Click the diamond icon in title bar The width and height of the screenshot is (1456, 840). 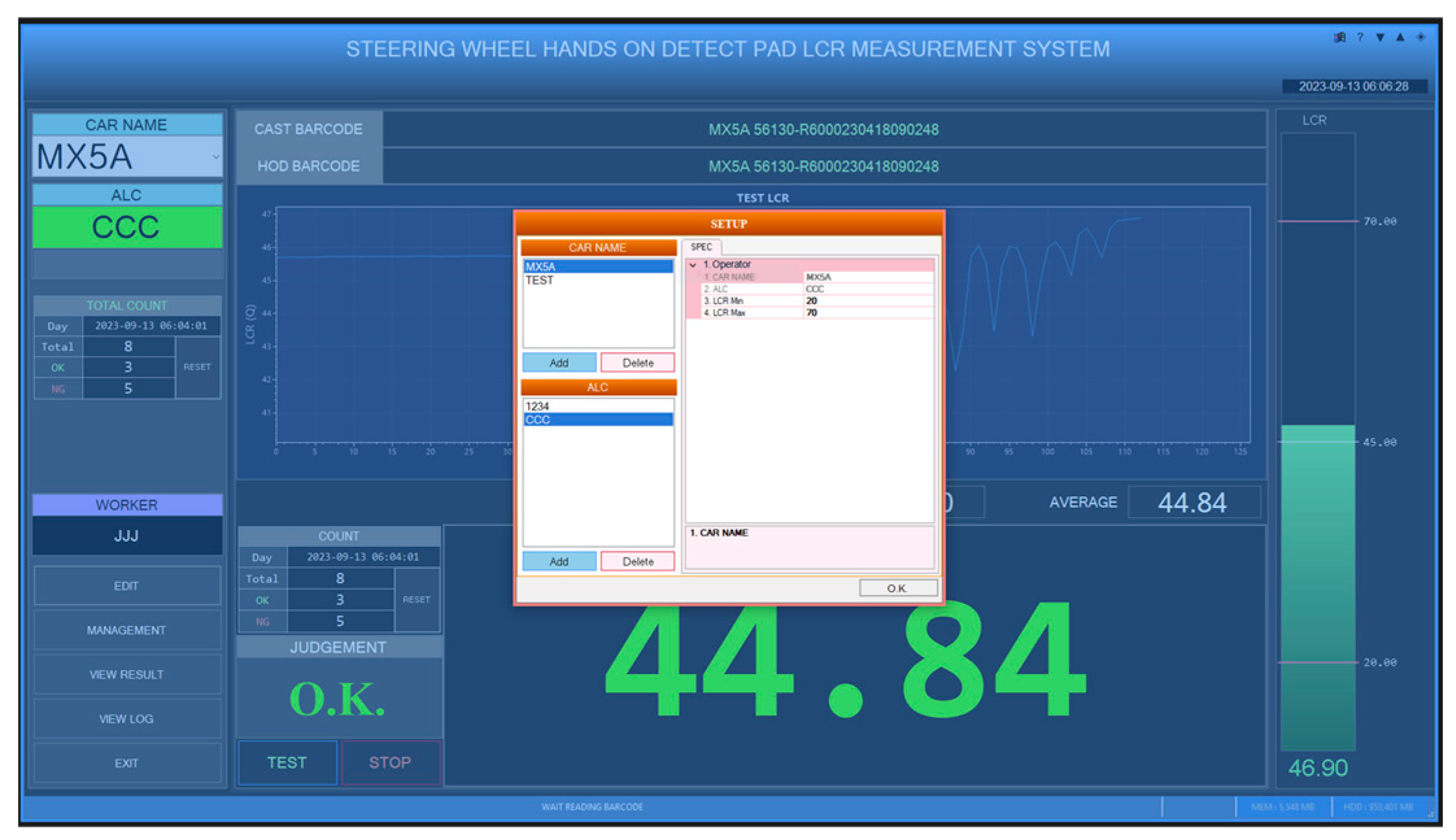click(1420, 38)
